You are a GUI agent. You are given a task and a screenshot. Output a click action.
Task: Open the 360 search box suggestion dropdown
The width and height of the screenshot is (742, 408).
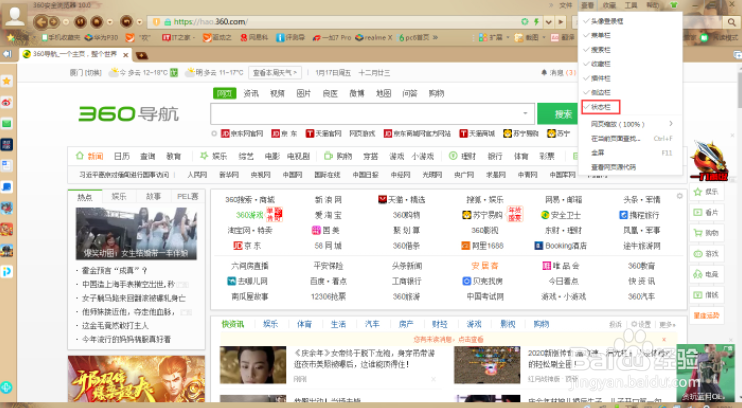[x=525, y=114]
